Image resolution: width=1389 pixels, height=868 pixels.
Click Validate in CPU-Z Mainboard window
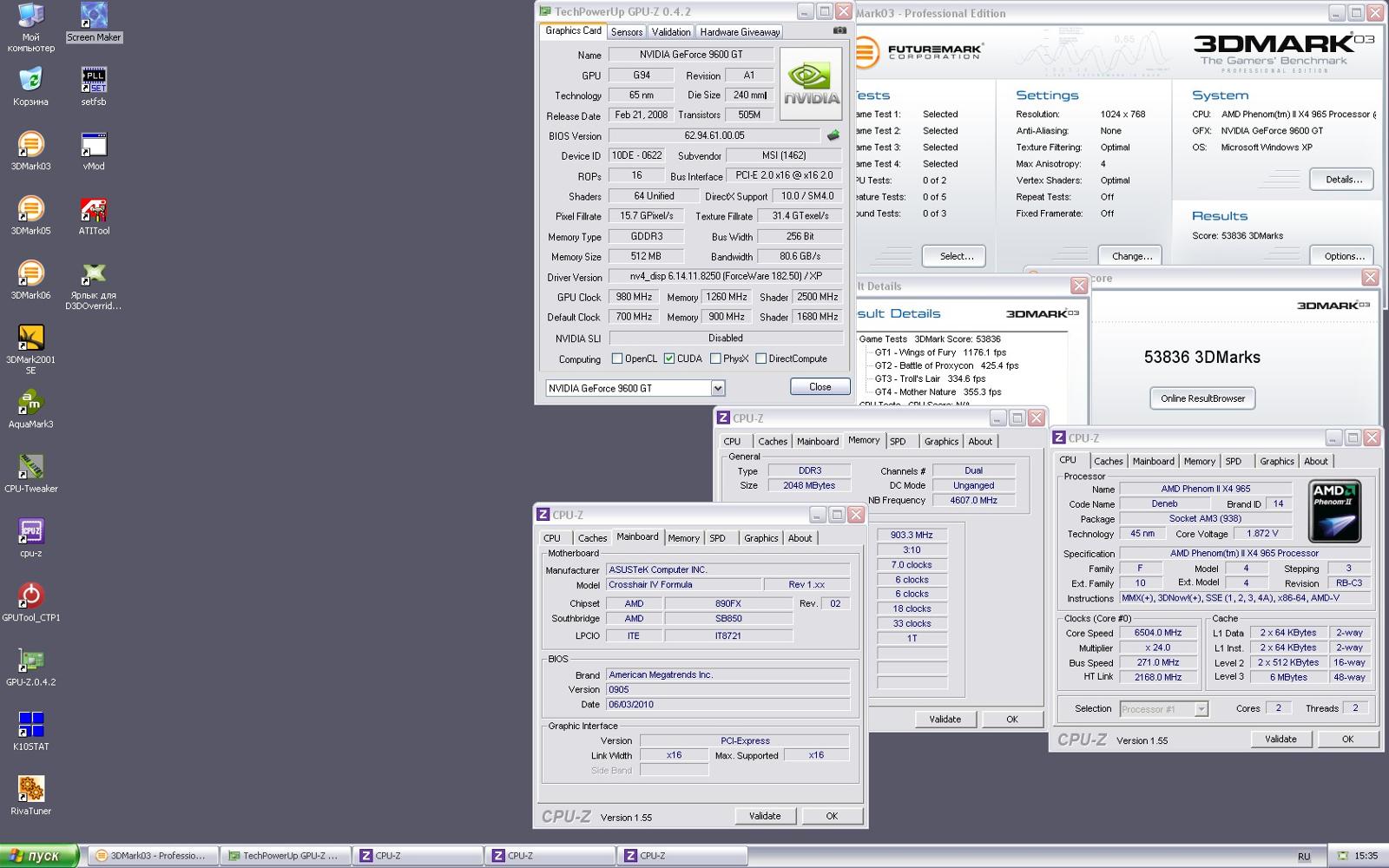[x=765, y=816]
